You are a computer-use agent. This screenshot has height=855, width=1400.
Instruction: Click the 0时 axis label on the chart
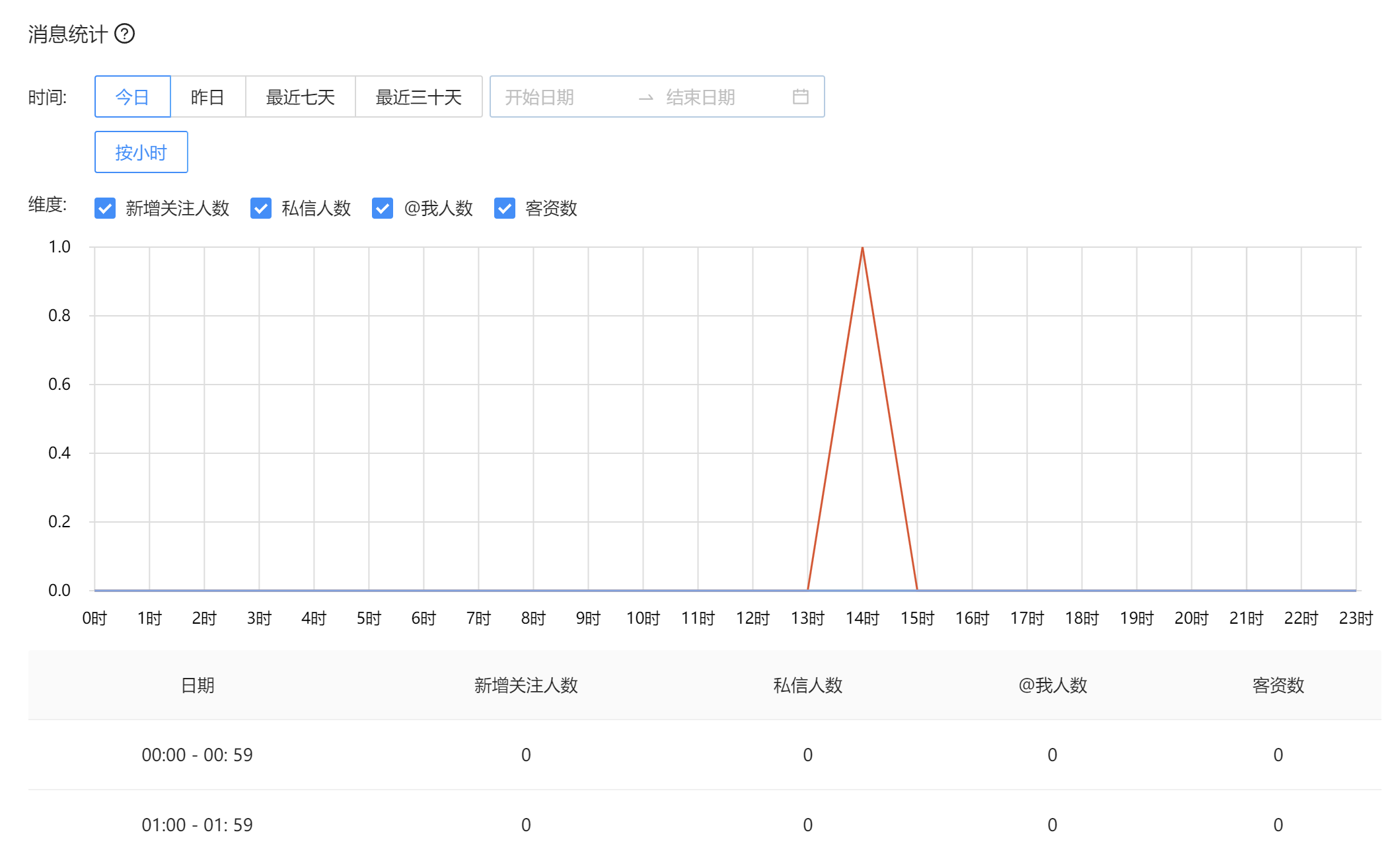[94, 618]
